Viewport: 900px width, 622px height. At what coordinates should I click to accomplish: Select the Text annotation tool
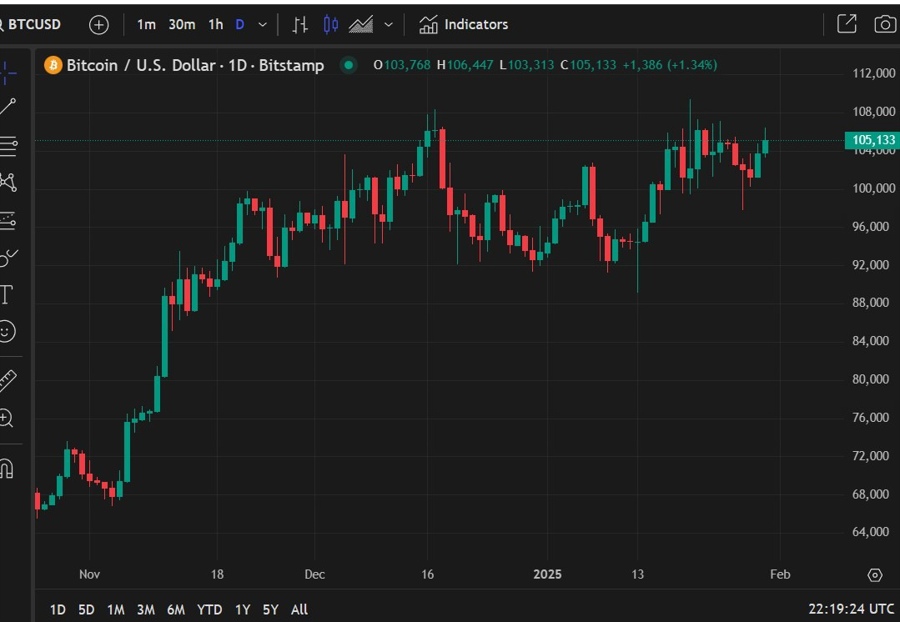6,294
